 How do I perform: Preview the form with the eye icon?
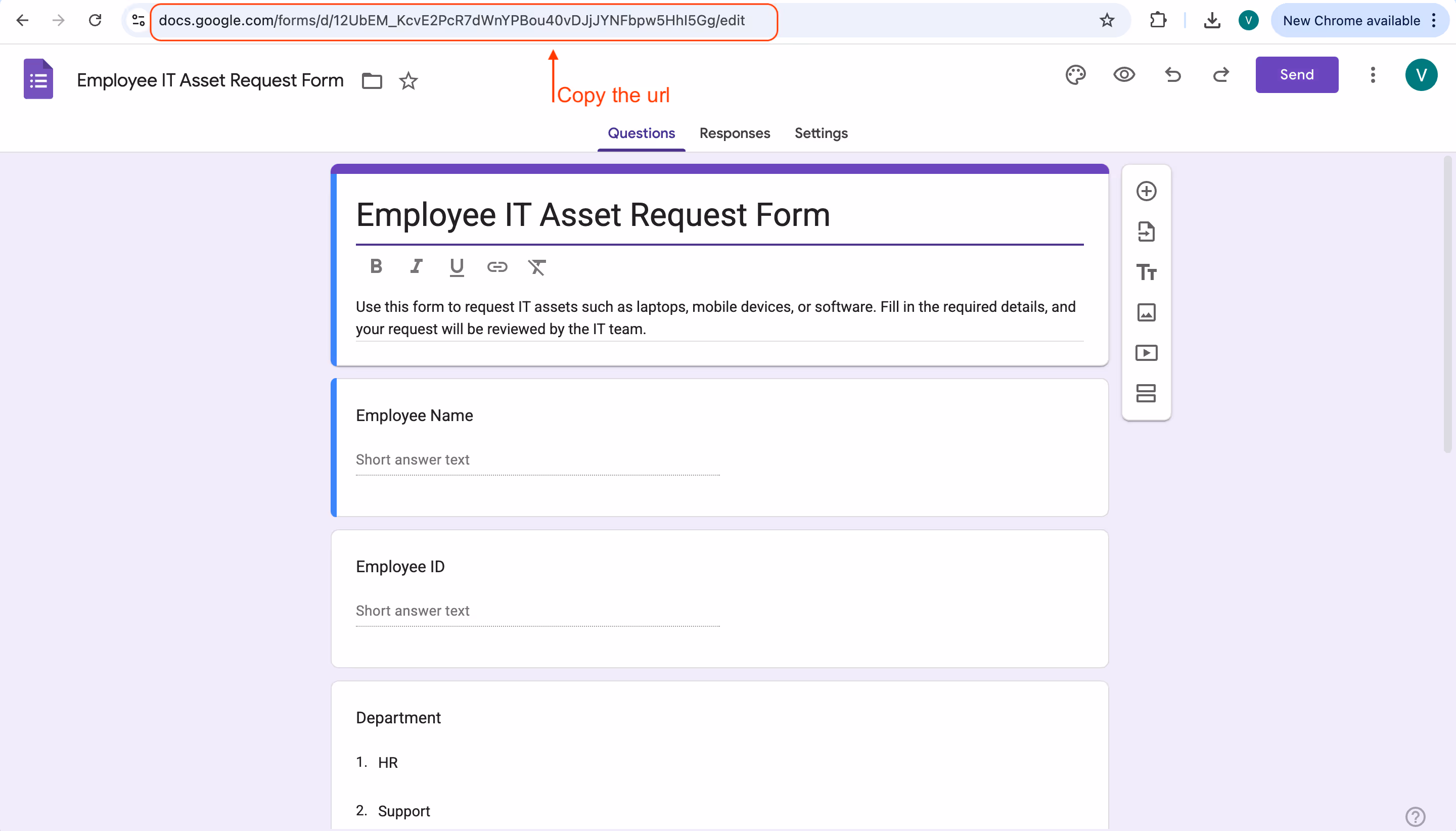pos(1124,75)
